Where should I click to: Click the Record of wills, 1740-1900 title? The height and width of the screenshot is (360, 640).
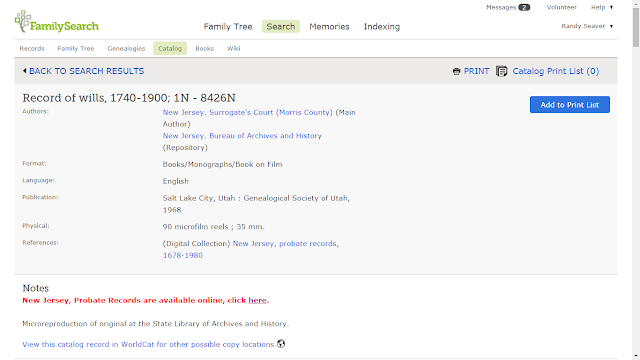[x=129, y=98]
